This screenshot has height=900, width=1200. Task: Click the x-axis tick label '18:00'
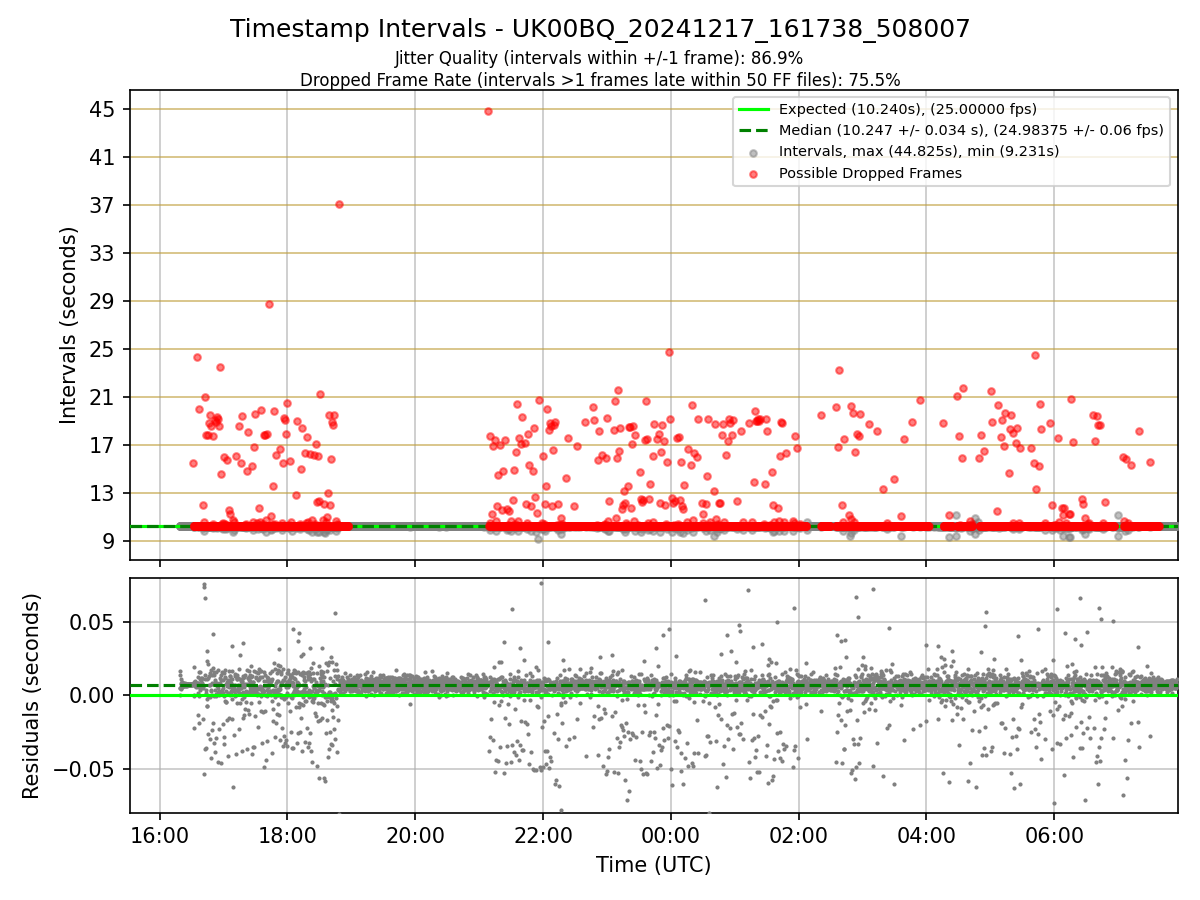[288, 835]
